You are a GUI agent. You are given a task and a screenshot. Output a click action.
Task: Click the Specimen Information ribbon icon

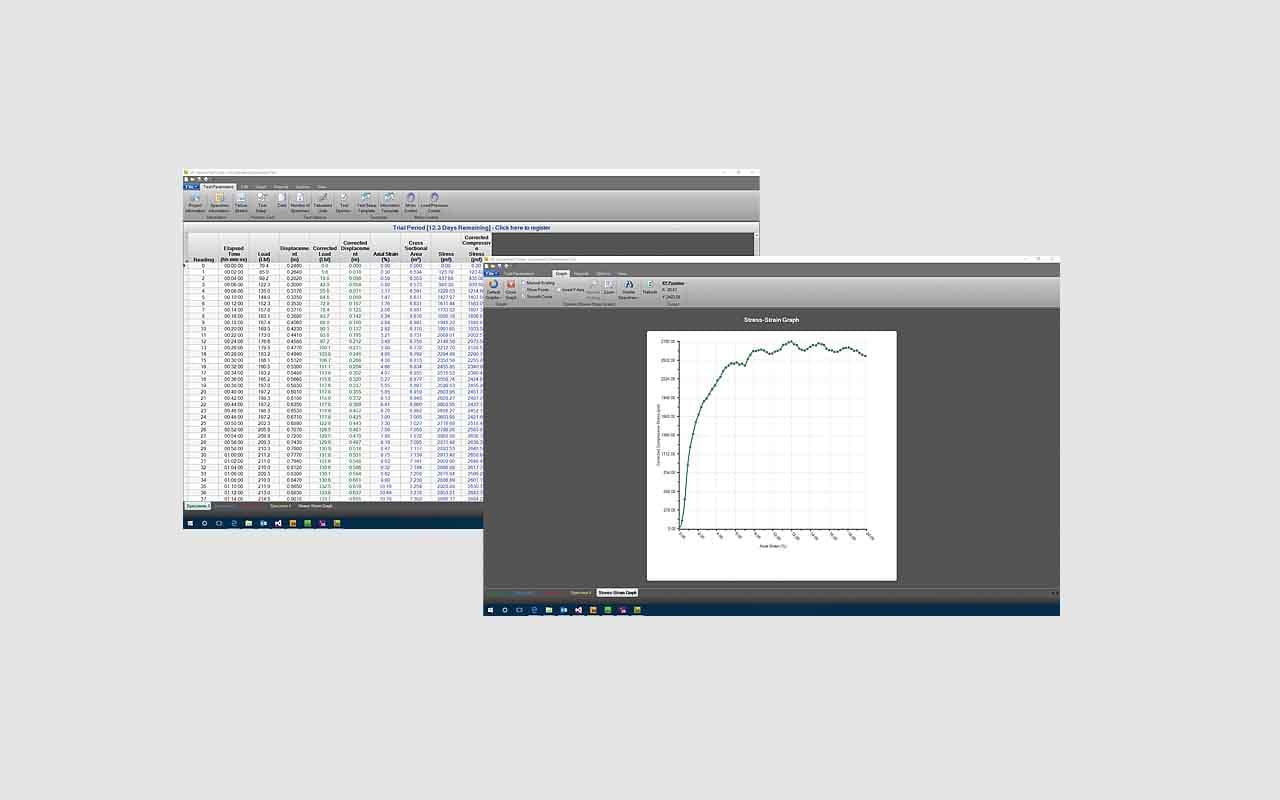coord(219,203)
